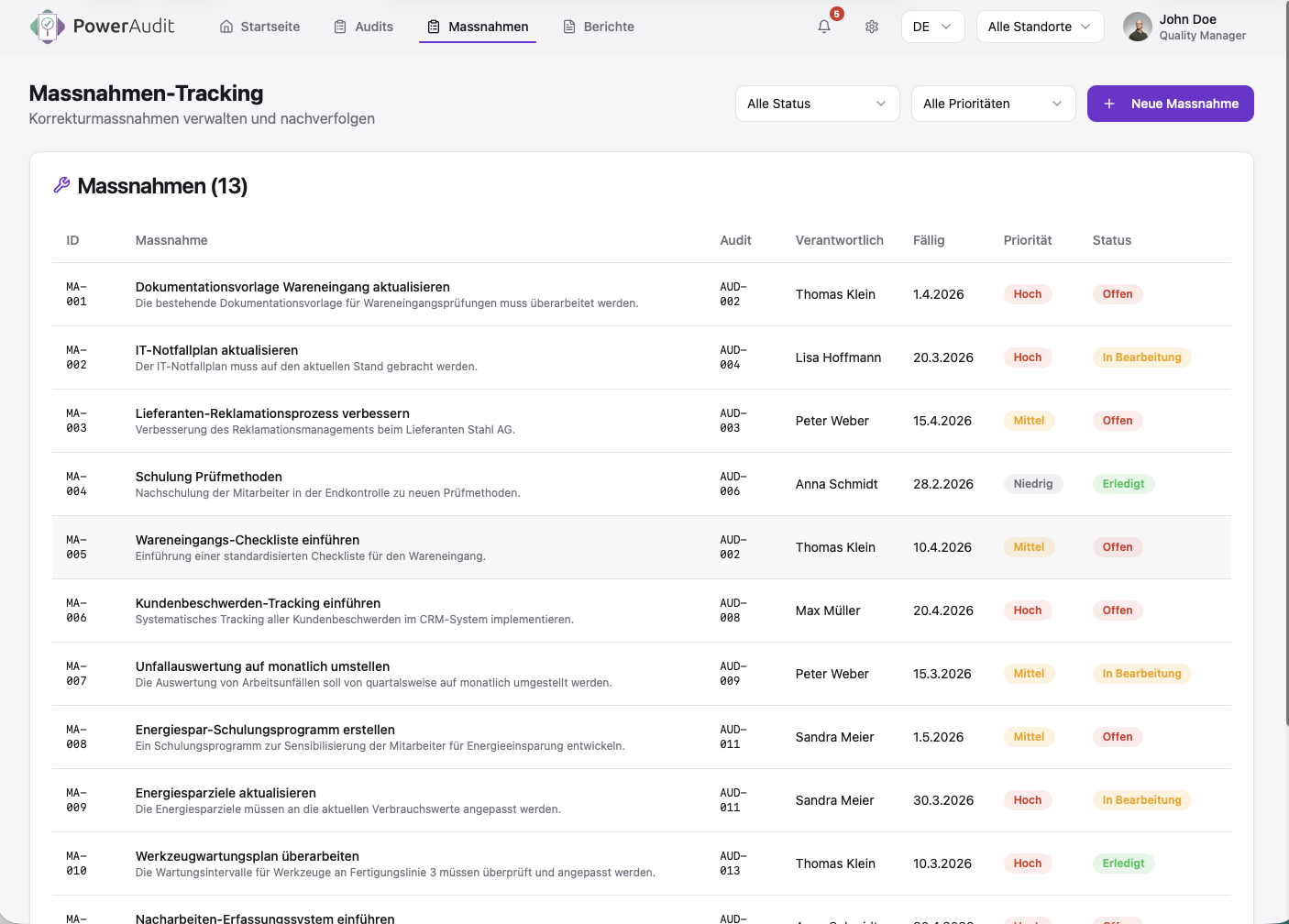Viewport: 1289px width, 924px height.
Task: Click the Fällig column header
Action: 929,240
